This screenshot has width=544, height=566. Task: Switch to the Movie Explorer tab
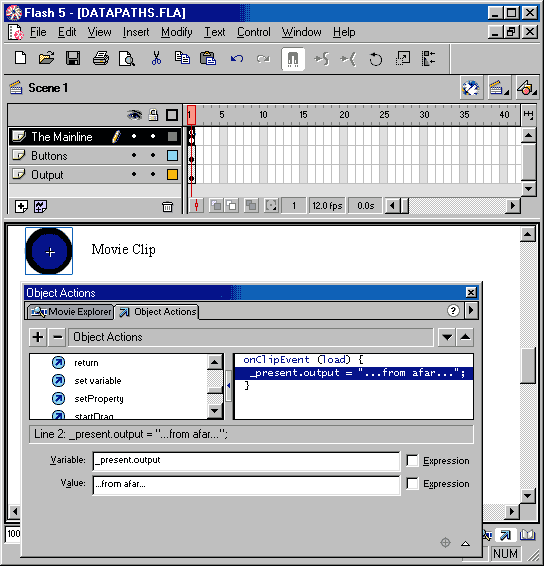coord(71,312)
